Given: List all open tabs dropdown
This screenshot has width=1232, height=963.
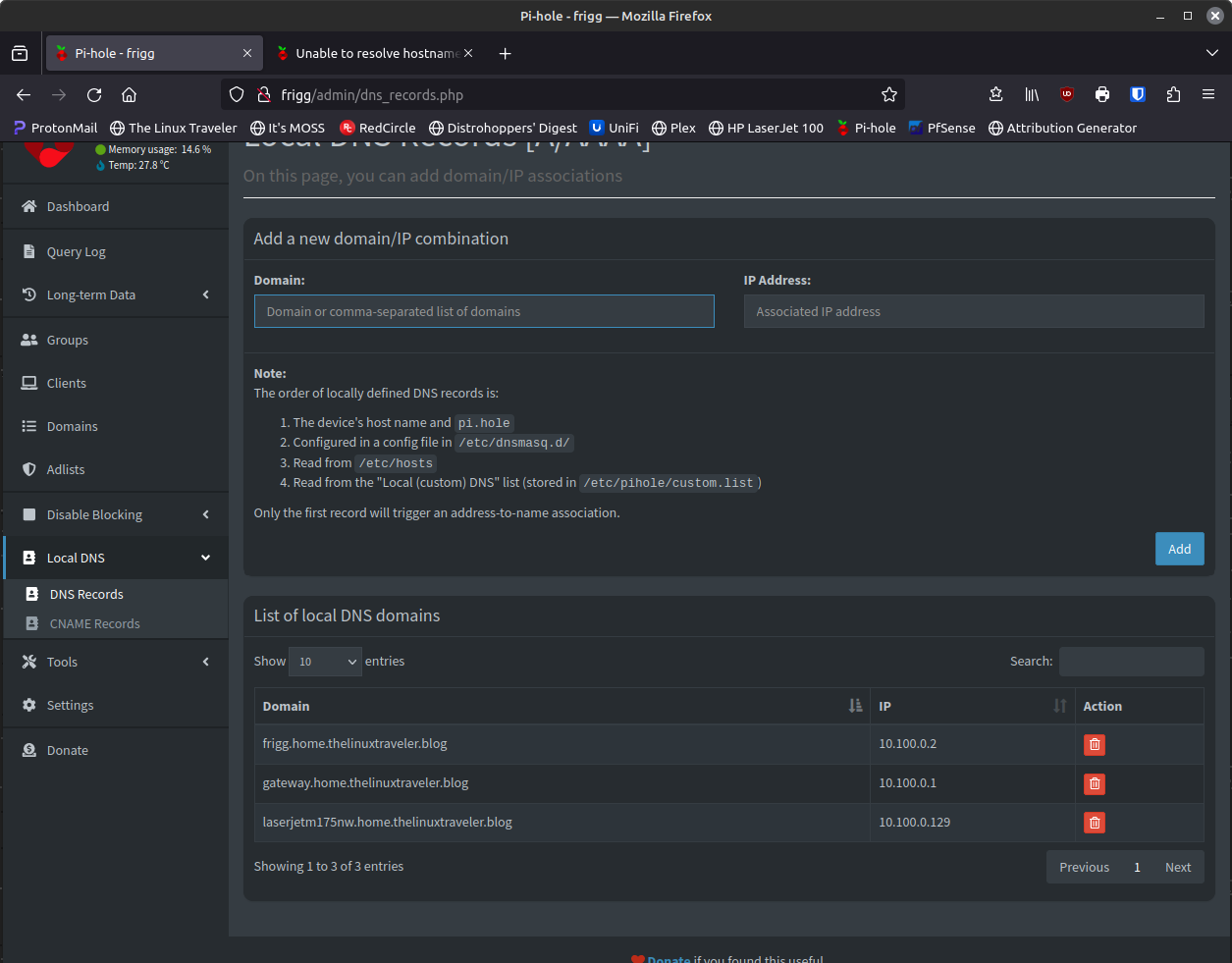Looking at the screenshot, I should pyautogui.click(x=1212, y=54).
